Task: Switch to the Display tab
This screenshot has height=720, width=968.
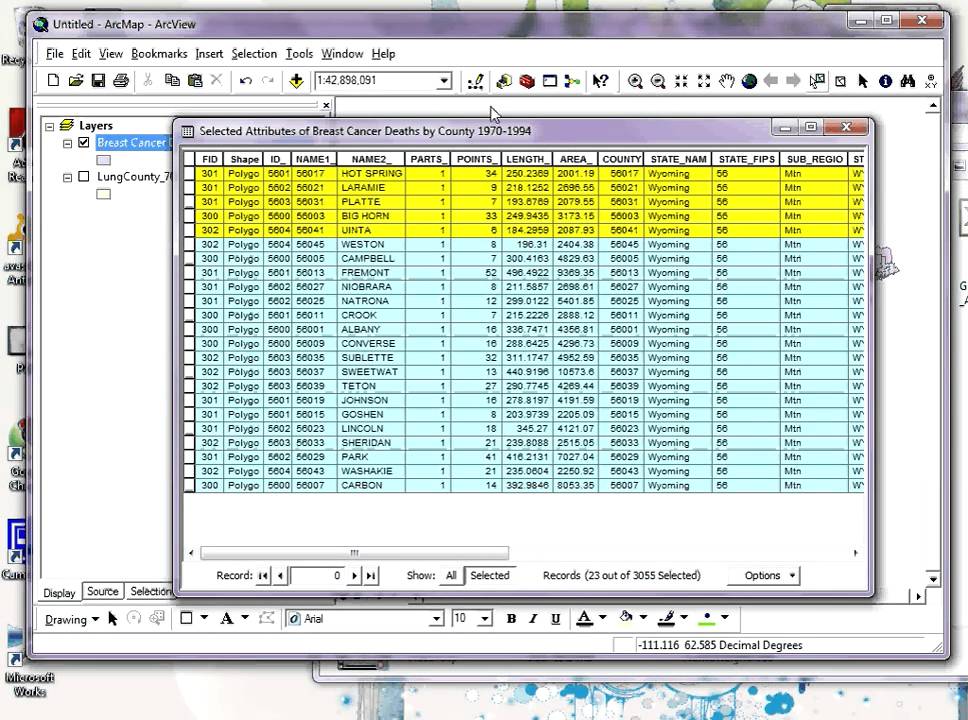Action: click(x=59, y=593)
